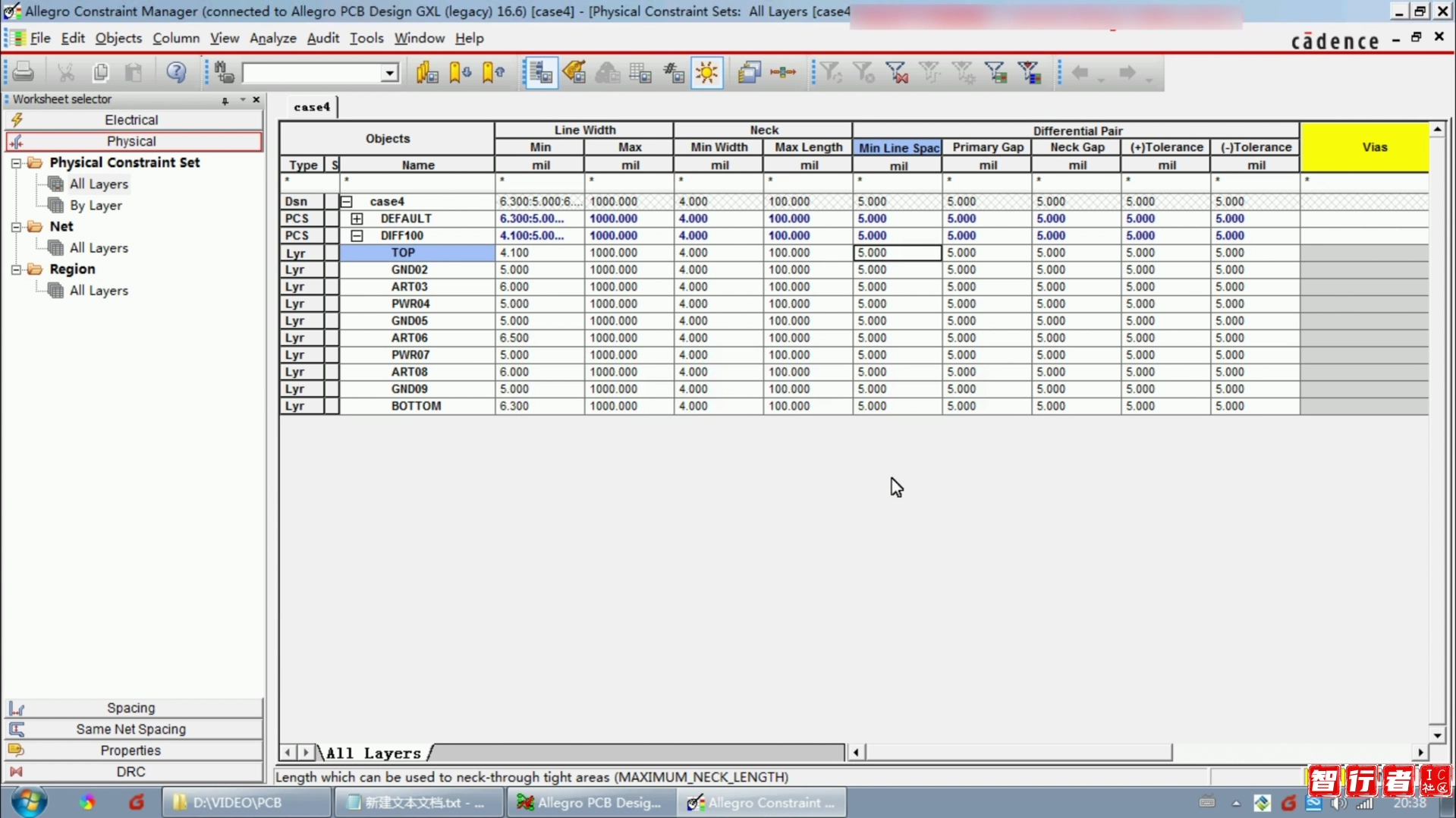Click the Paste clipboard icon
The height and width of the screenshot is (818, 1456).
(x=134, y=72)
